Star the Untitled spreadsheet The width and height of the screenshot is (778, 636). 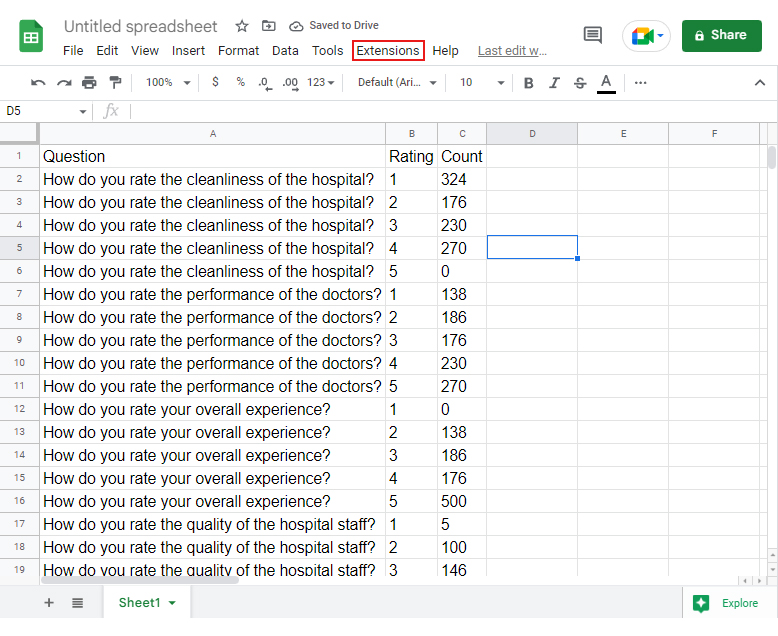tap(242, 26)
